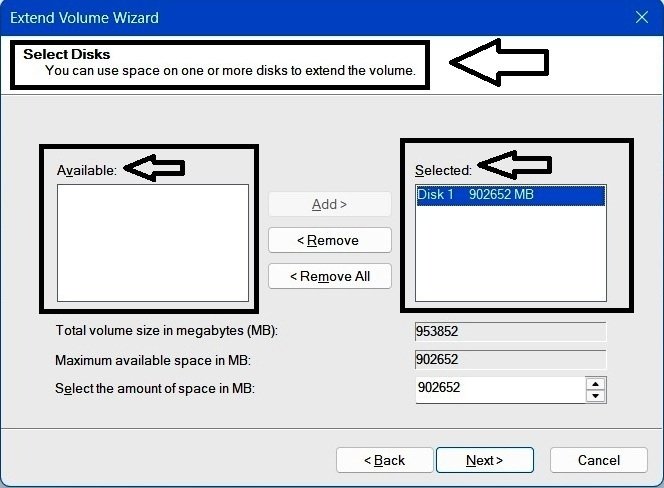664x488 pixels.
Task: Click the amount of space input field
Action: point(501,389)
